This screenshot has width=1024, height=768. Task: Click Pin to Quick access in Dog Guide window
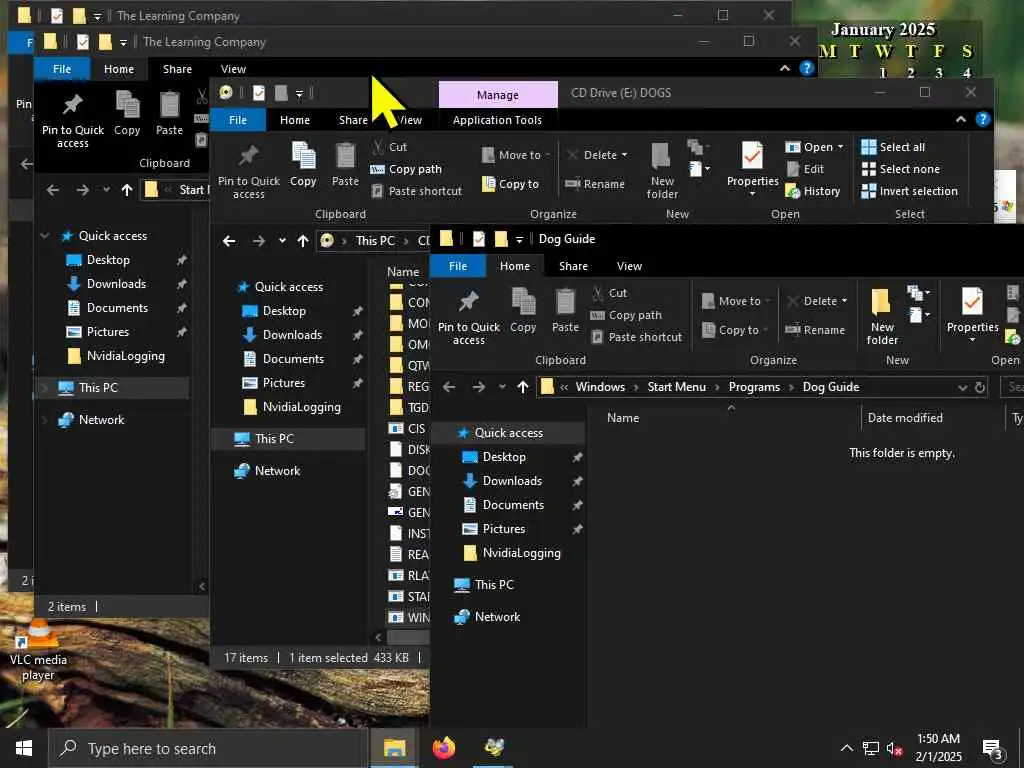468,316
